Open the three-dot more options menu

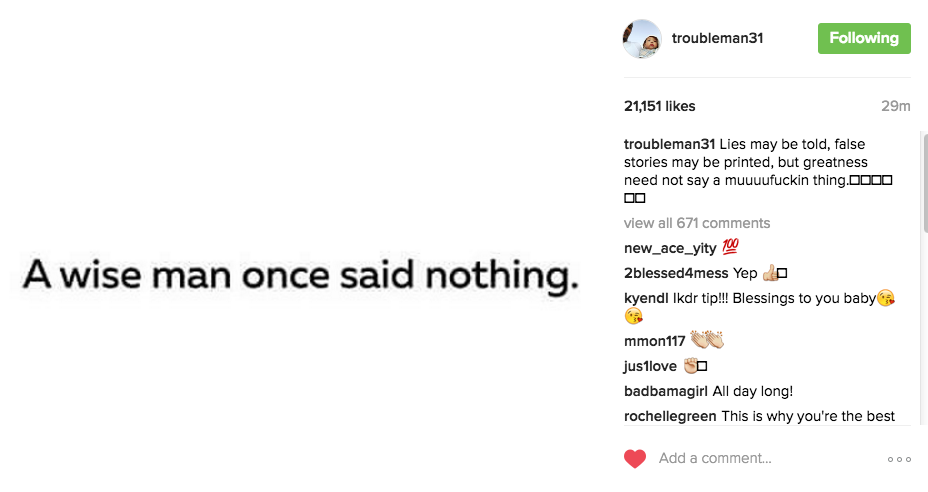pos(899,459)
